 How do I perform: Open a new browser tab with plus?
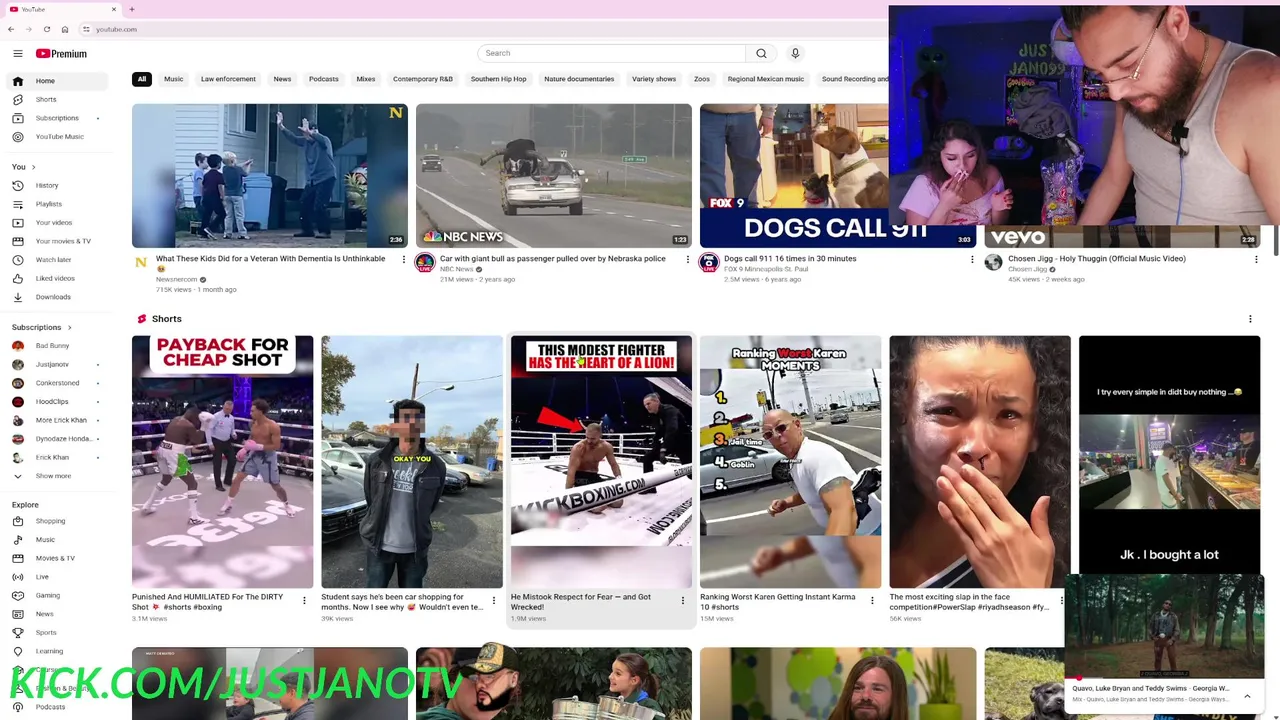coord(131,9)
